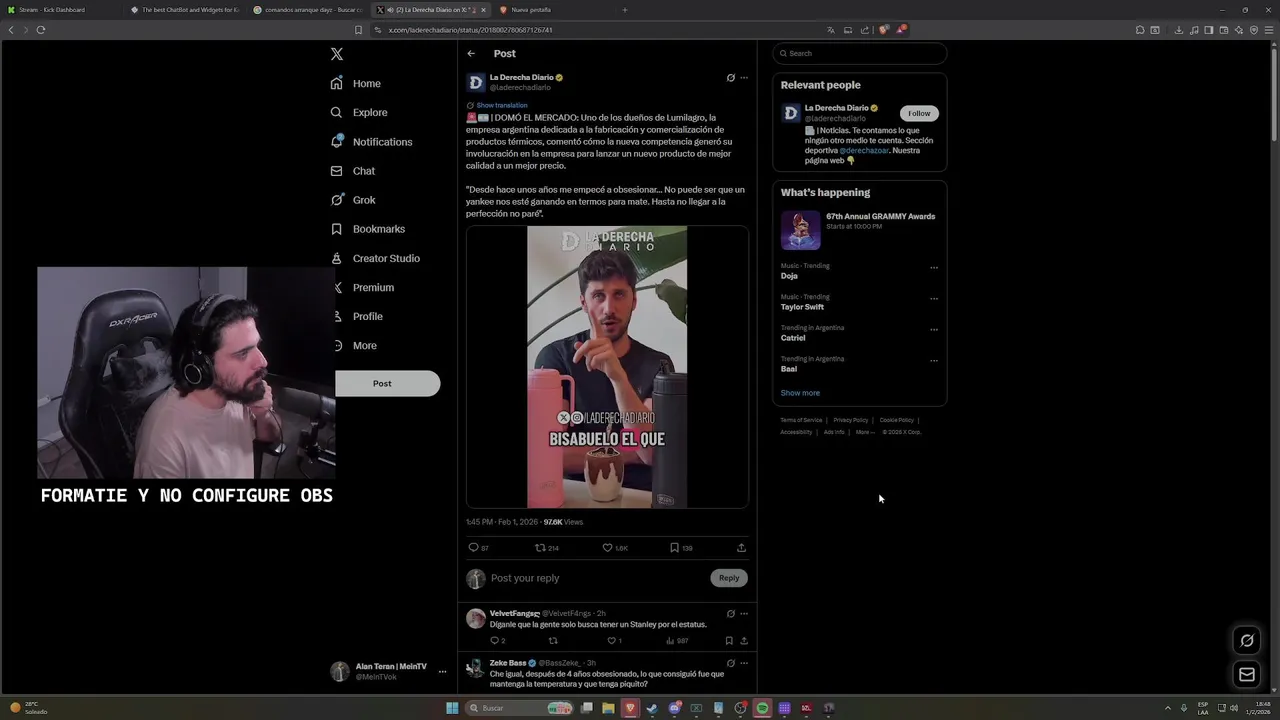Open the X logo home link
Screen dimensions: 1280x720
click(x=337, y=54)
